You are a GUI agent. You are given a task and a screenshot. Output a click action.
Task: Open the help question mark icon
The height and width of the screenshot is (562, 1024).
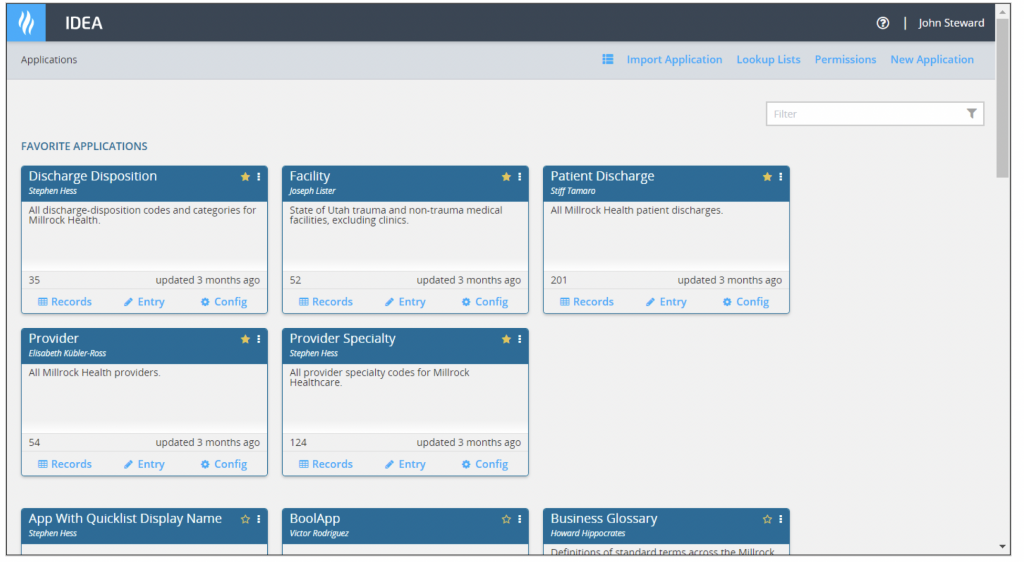click(x=882, y=23)
